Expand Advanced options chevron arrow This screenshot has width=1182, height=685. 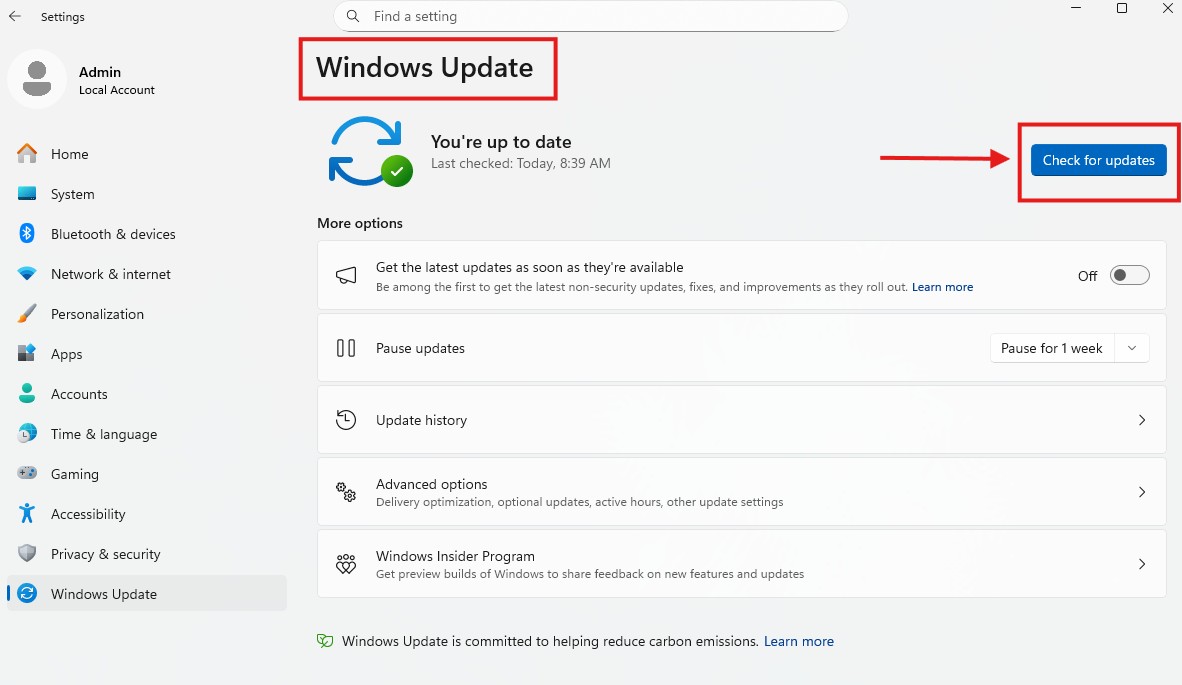(1141, 492)
